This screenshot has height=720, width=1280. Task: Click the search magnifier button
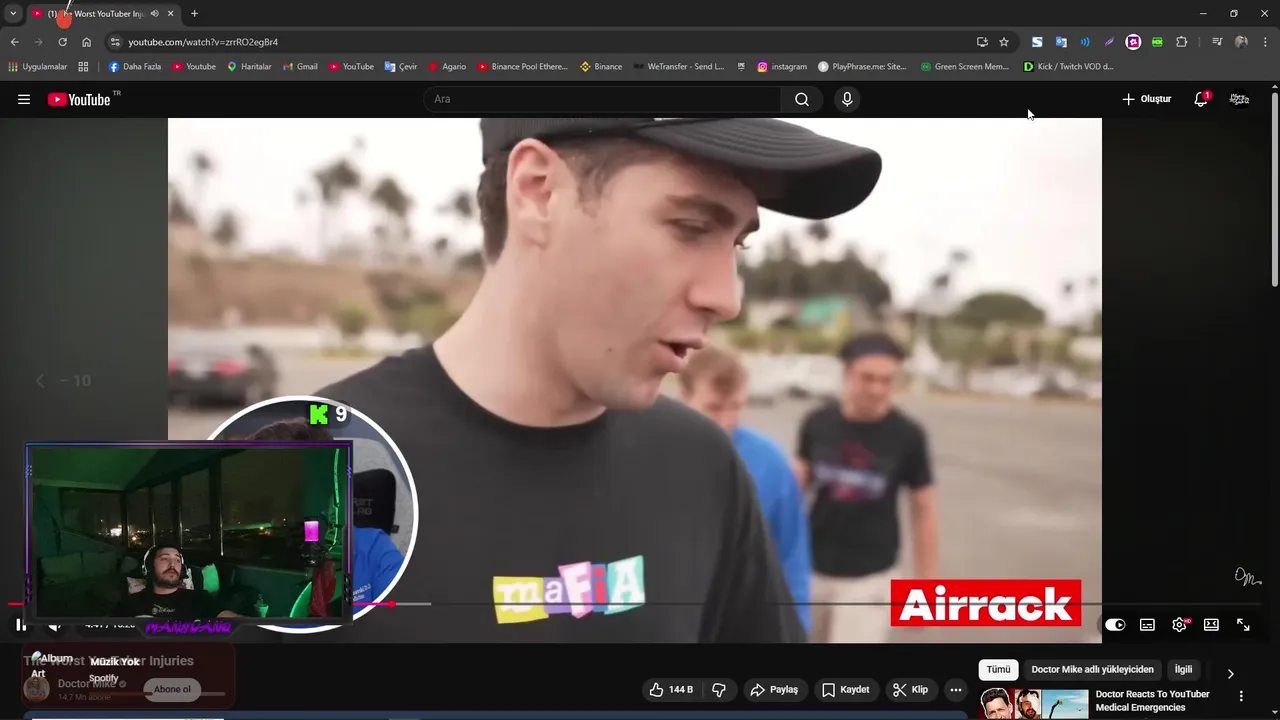[x=802, y=99]
